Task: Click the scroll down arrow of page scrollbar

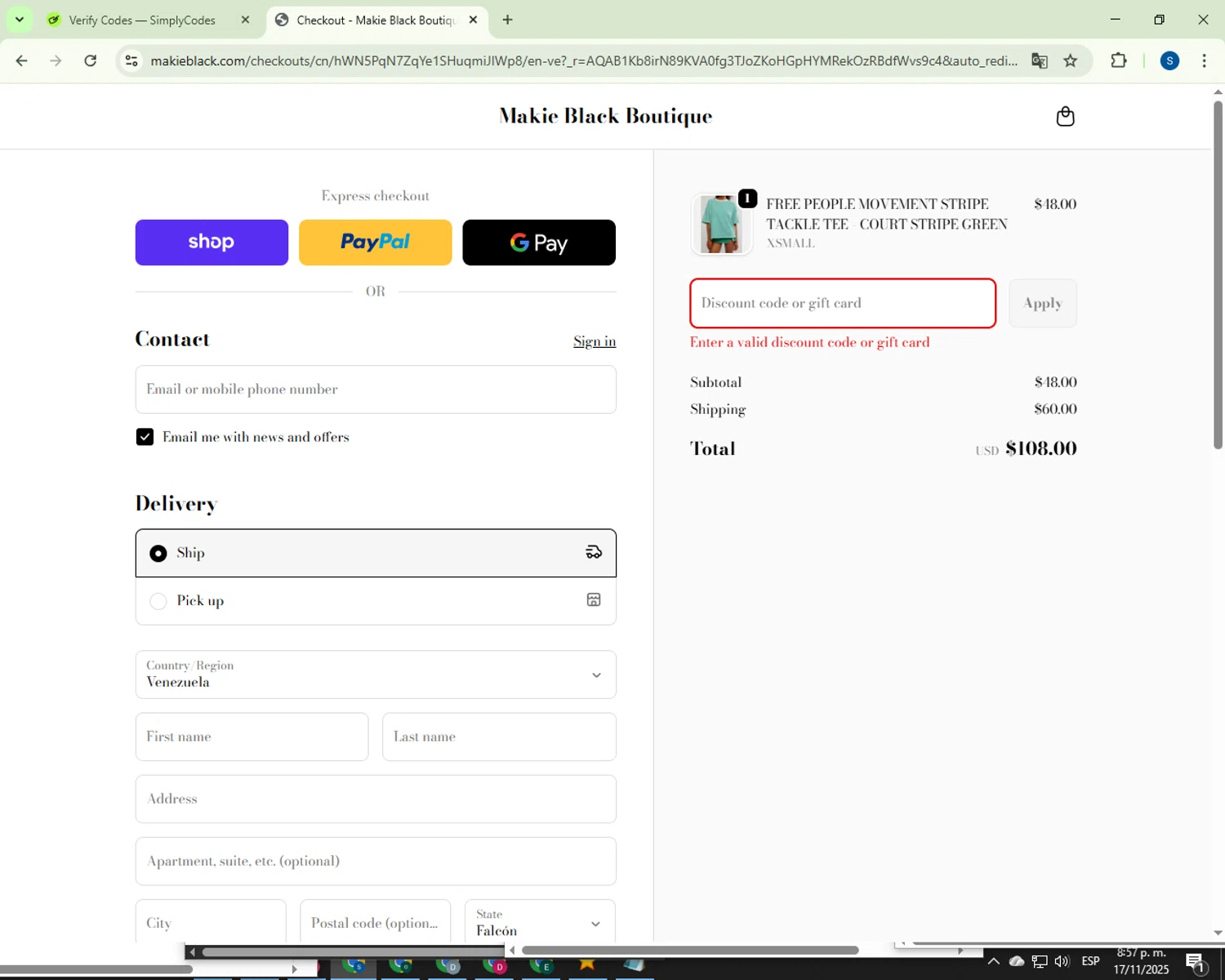Action: [x=1218, y=933]
